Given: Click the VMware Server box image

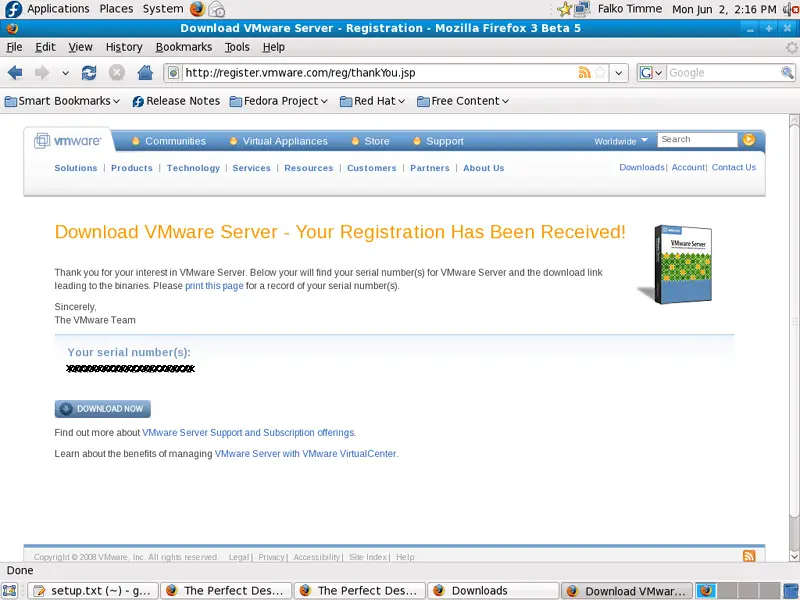Looking at the screenshot, I should click(676, 264).
